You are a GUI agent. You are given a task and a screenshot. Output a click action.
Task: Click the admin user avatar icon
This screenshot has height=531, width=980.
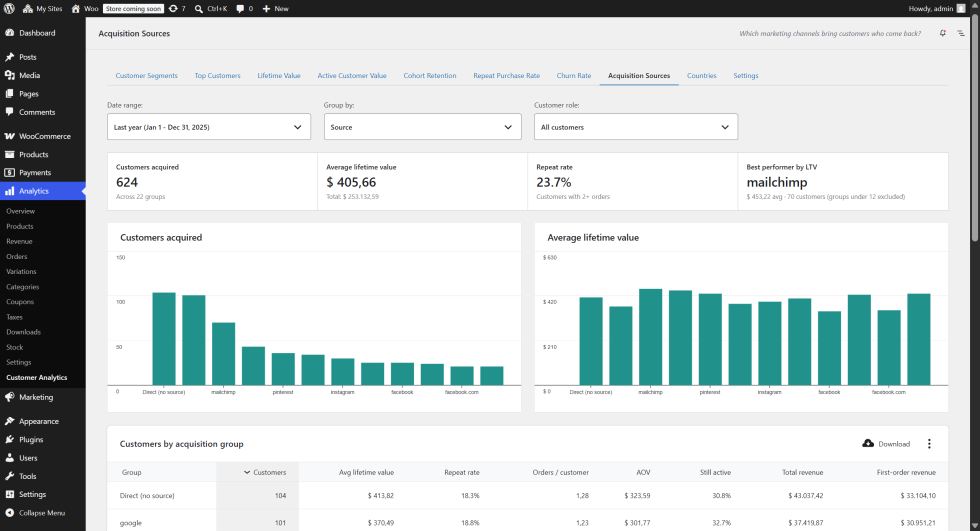coord(961,9)
